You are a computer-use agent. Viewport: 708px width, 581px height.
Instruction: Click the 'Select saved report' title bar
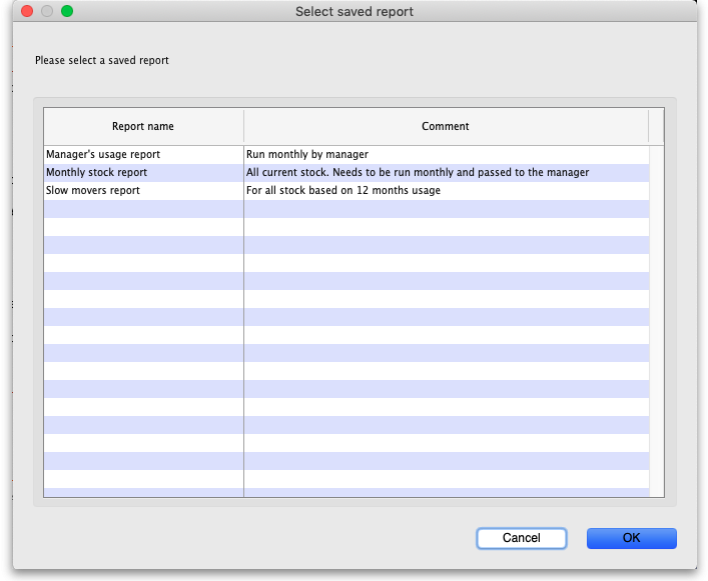pos(354,12)
